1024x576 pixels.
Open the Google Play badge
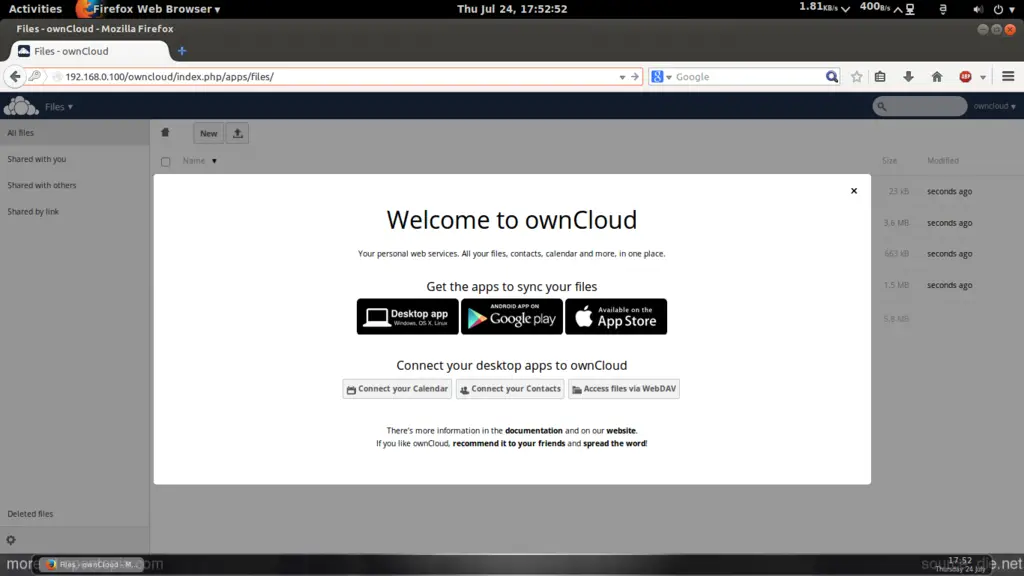tap(511, 317)
